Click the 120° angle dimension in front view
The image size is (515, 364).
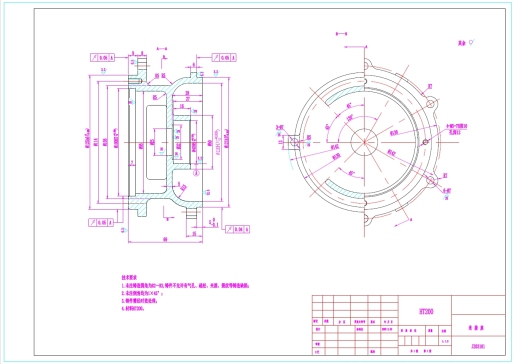(x=350, y=118)
